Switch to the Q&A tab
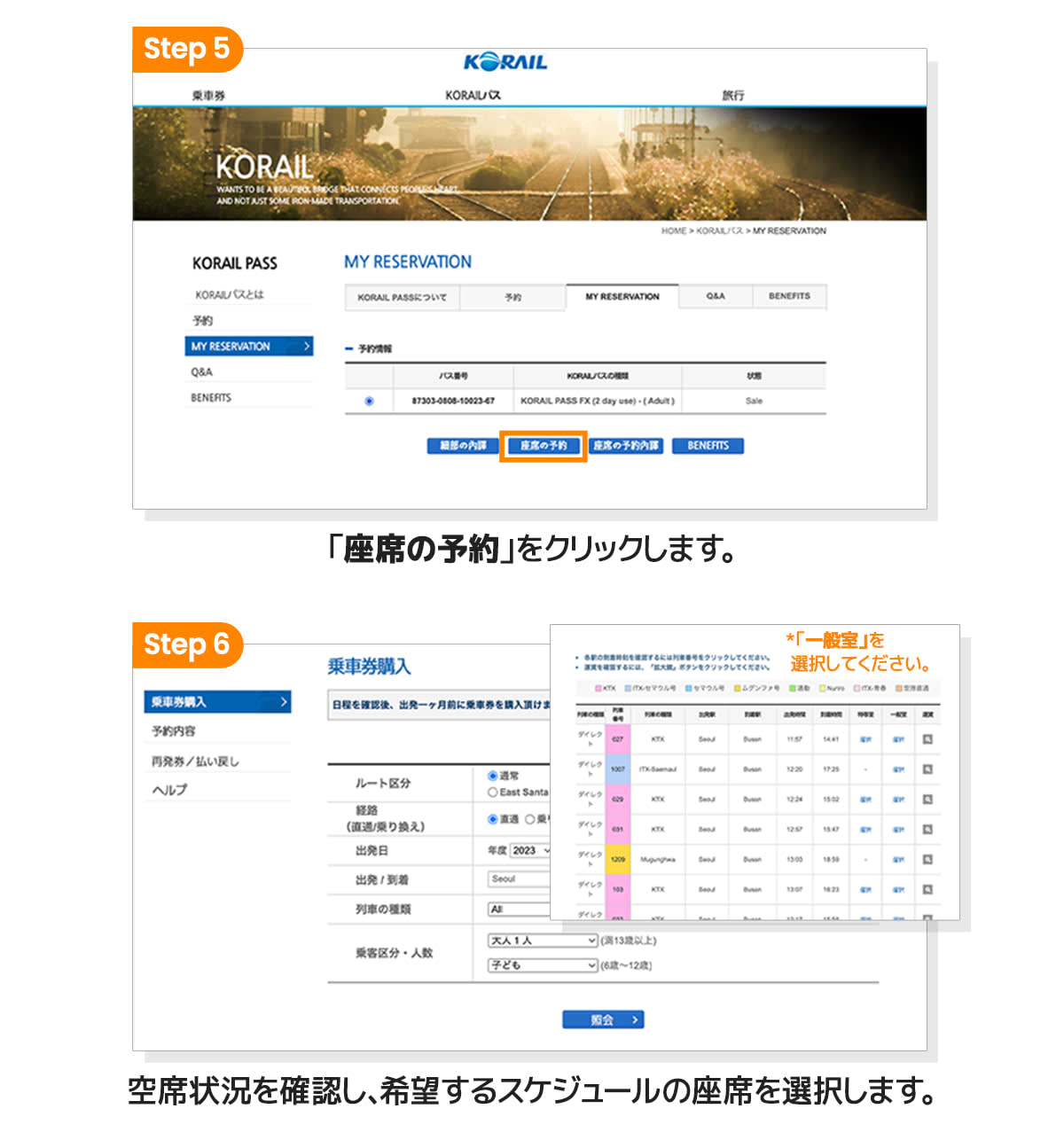Image resolution: width=1064 pixels, height=1140 pixels. coord(716,297)
